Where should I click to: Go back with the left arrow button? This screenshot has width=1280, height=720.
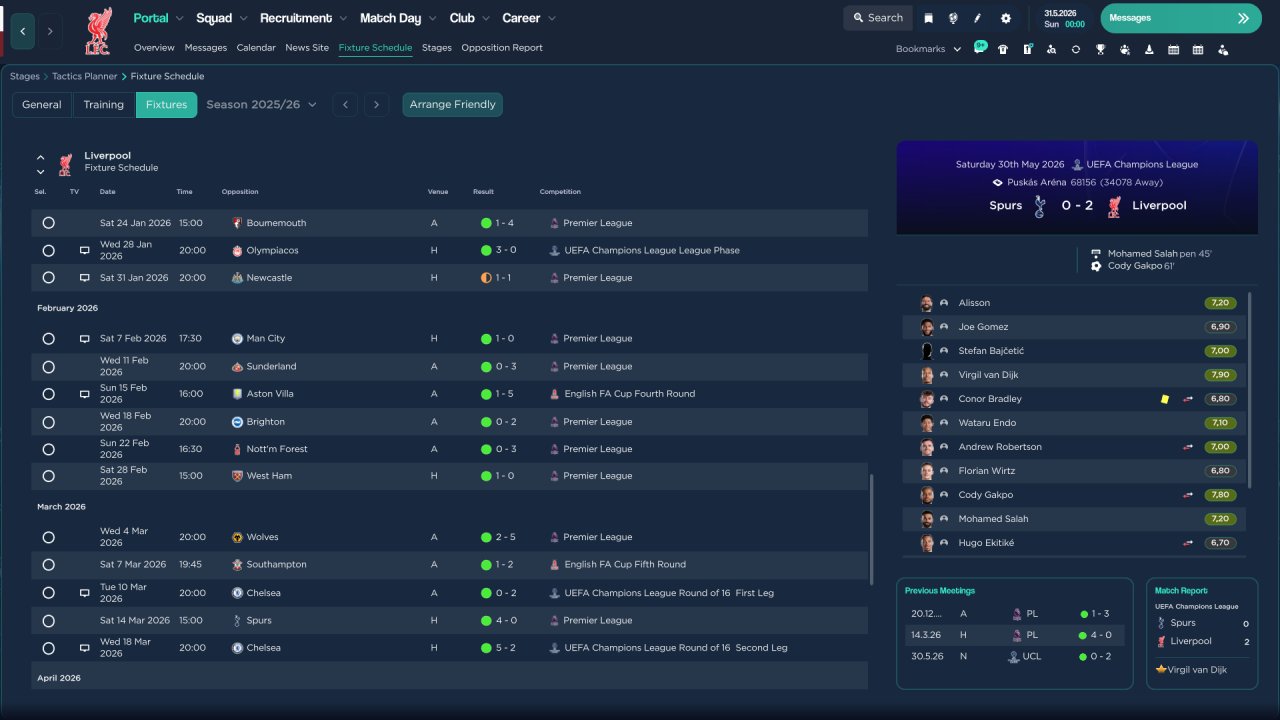coord(23,31)
